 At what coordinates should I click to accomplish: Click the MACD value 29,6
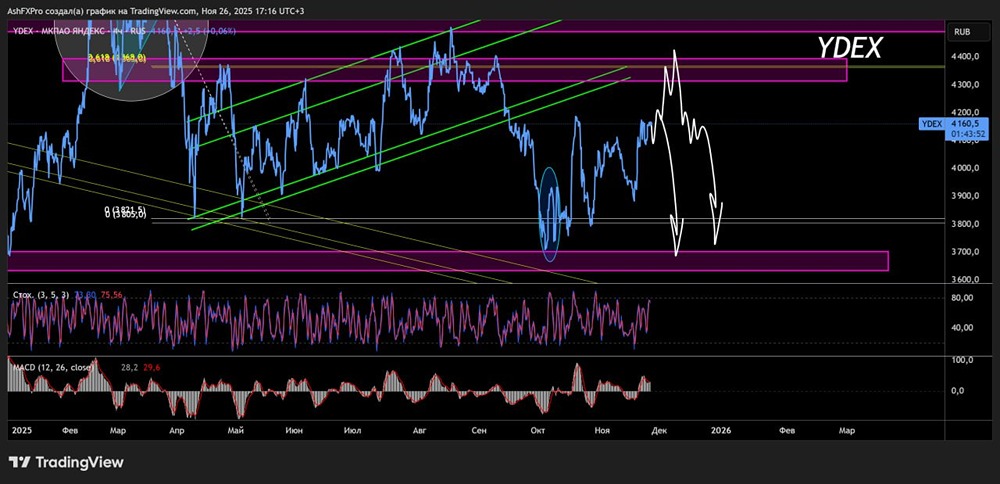point(152,367)
